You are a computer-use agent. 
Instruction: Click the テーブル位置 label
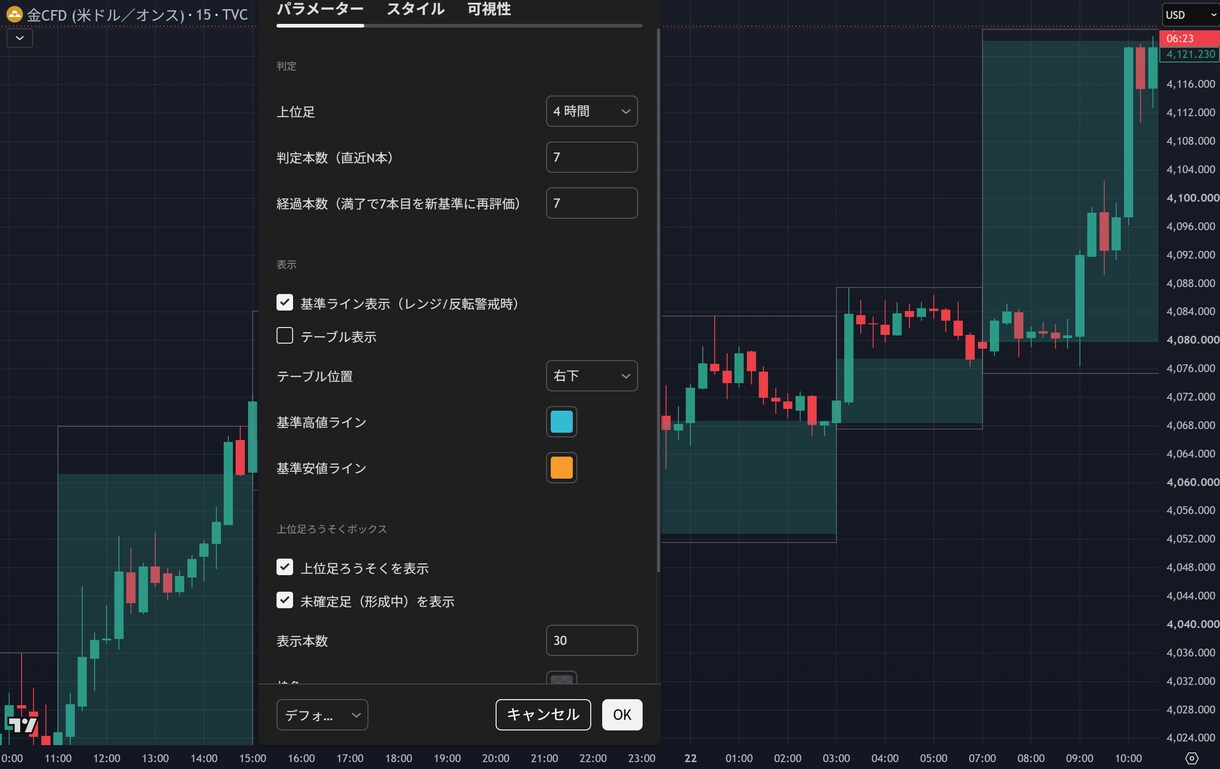coord(315,376)
